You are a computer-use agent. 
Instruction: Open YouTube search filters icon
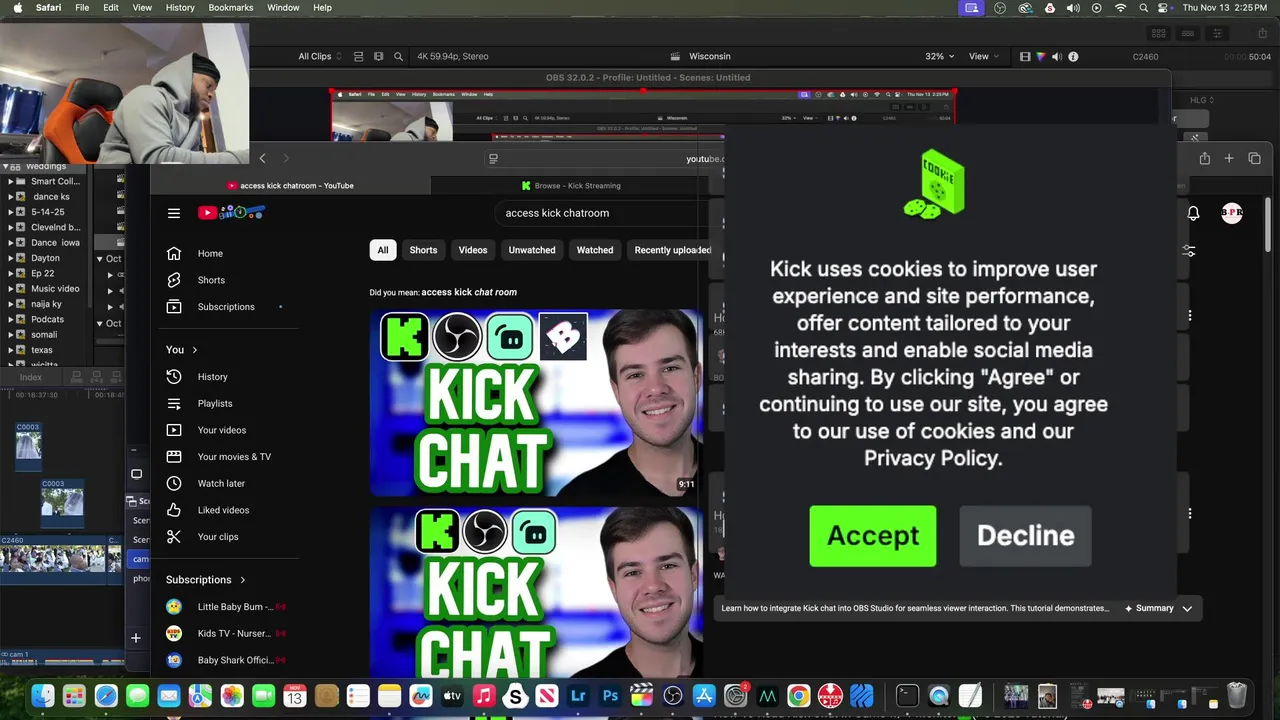pos(1189,251)
